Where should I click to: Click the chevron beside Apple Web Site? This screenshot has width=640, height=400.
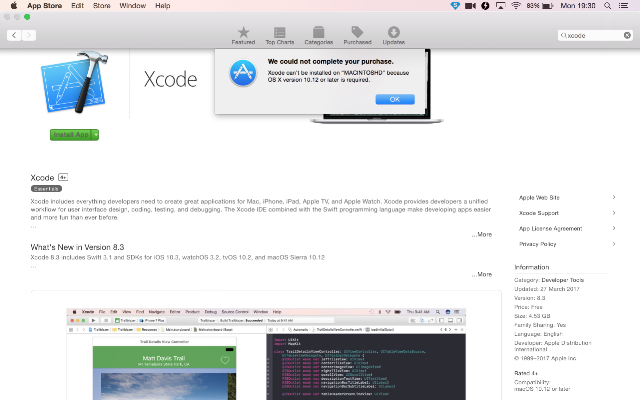[x=613, y=198]
